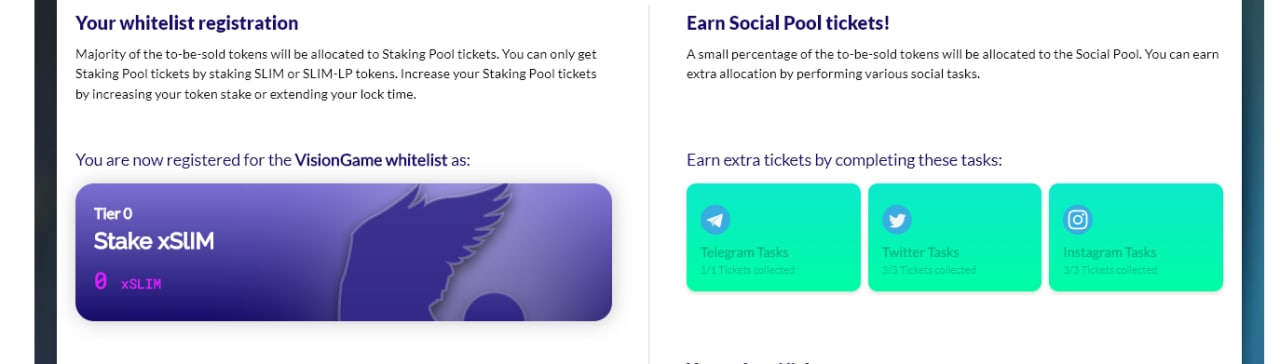Open the Telegram Tasks label
The width and height of the screenshot is (1280, 364).
click(746, 252)
